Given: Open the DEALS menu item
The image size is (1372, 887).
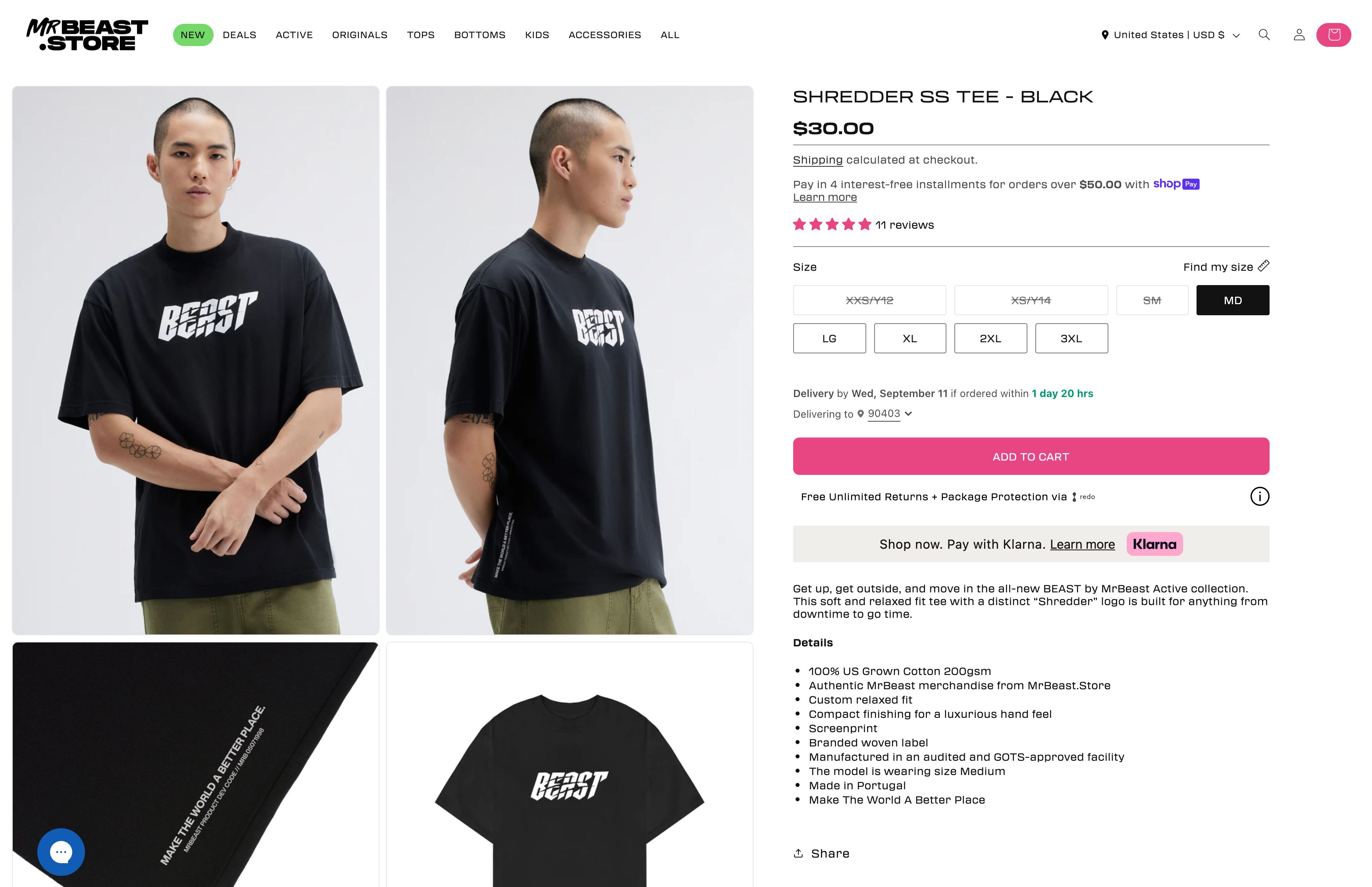Looking at the screenshot, I should 239,35.
